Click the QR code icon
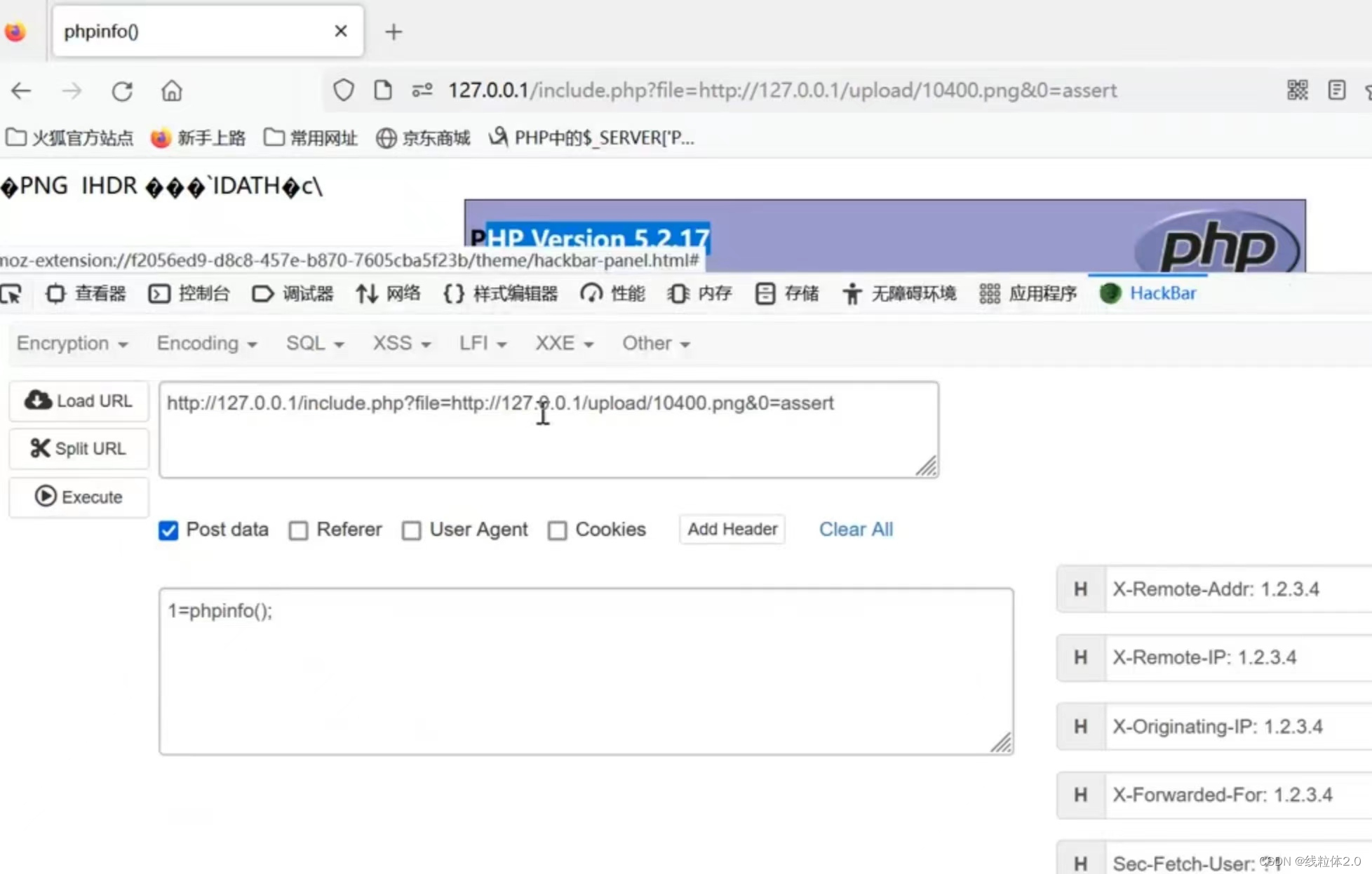Screen dimensions: 1372x874 point(1297,90)
